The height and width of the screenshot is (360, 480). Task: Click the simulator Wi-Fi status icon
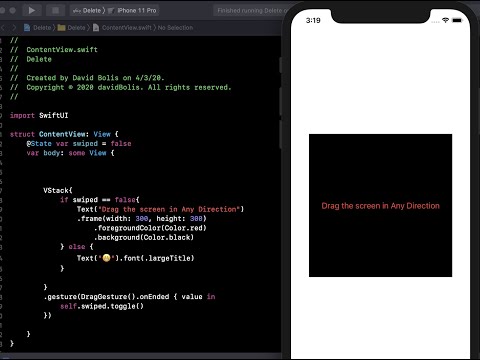[445, 20]
